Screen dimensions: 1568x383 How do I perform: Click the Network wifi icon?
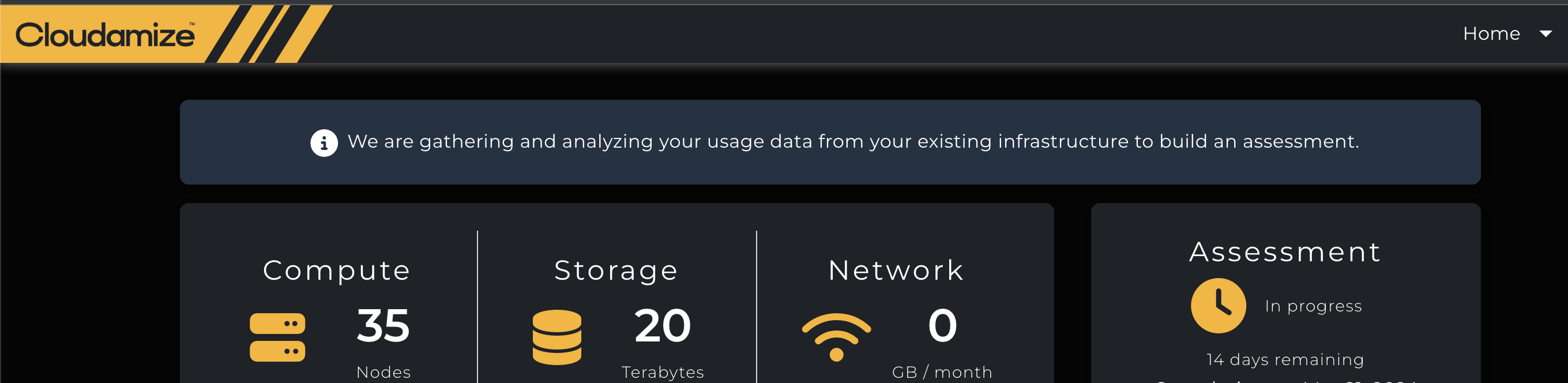836,336
